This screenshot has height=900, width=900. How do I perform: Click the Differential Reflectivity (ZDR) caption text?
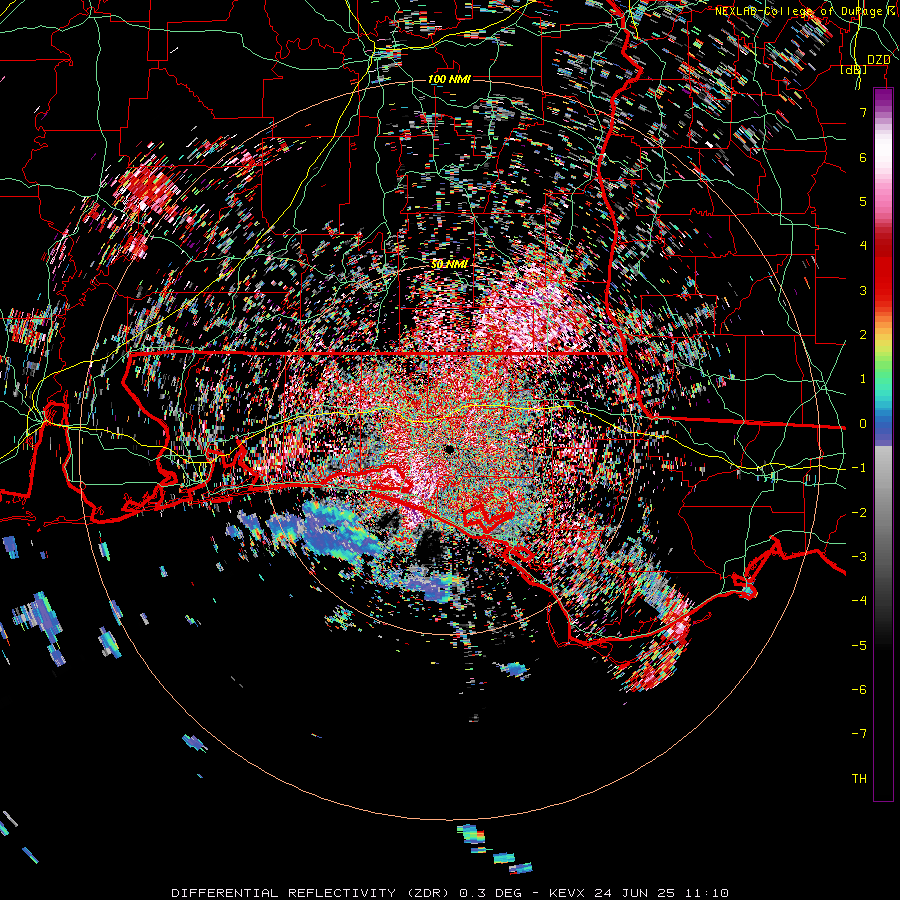pos(450,893)
